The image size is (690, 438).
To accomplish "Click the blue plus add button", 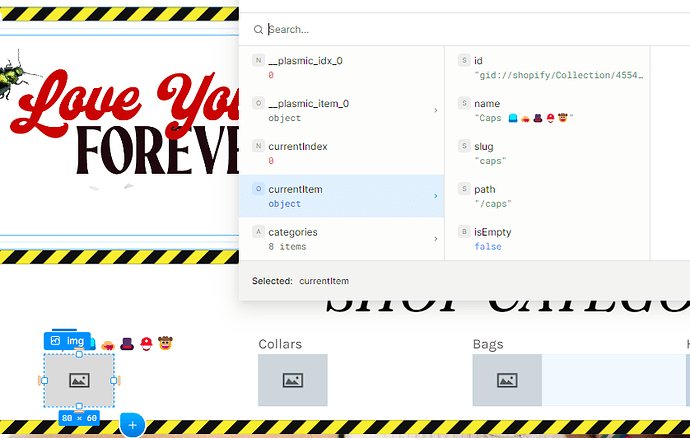I will (x=132, y=426).
